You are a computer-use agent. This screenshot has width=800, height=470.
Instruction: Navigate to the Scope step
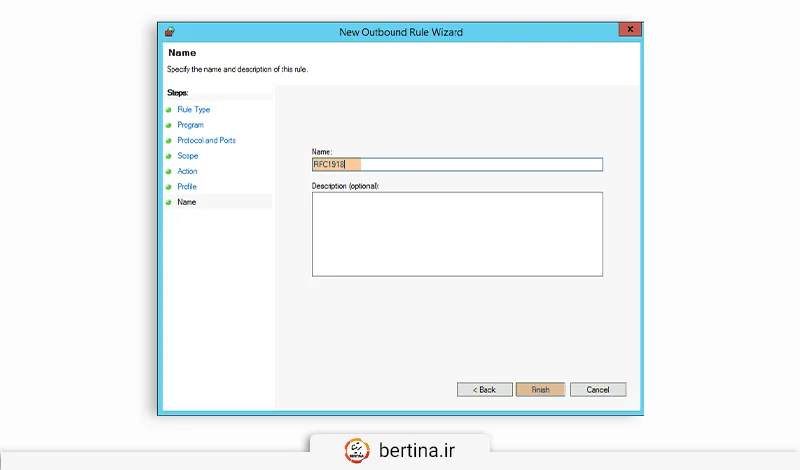(x=188, y=156)
